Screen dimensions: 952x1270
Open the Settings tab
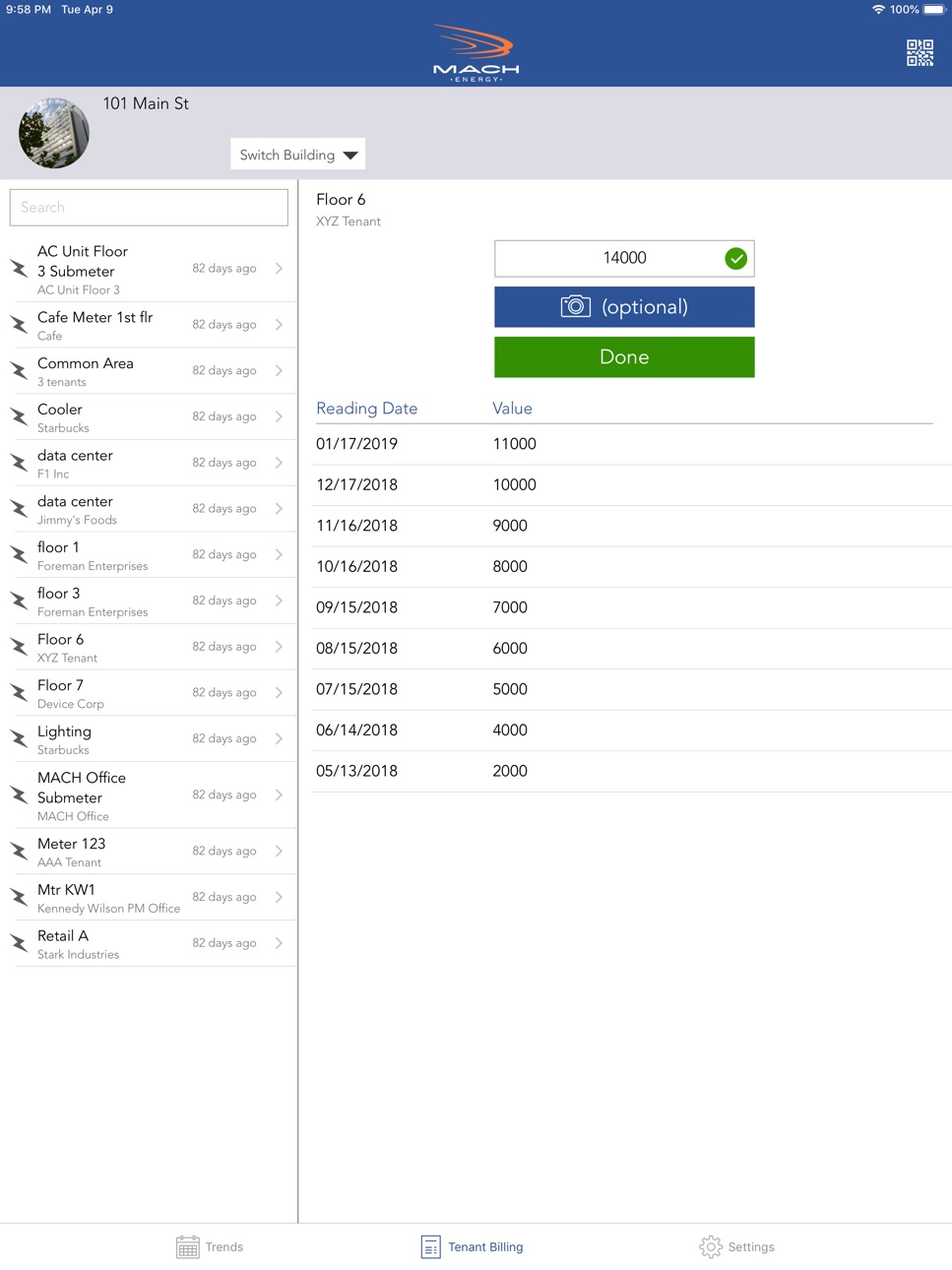tap(737, 1247)
